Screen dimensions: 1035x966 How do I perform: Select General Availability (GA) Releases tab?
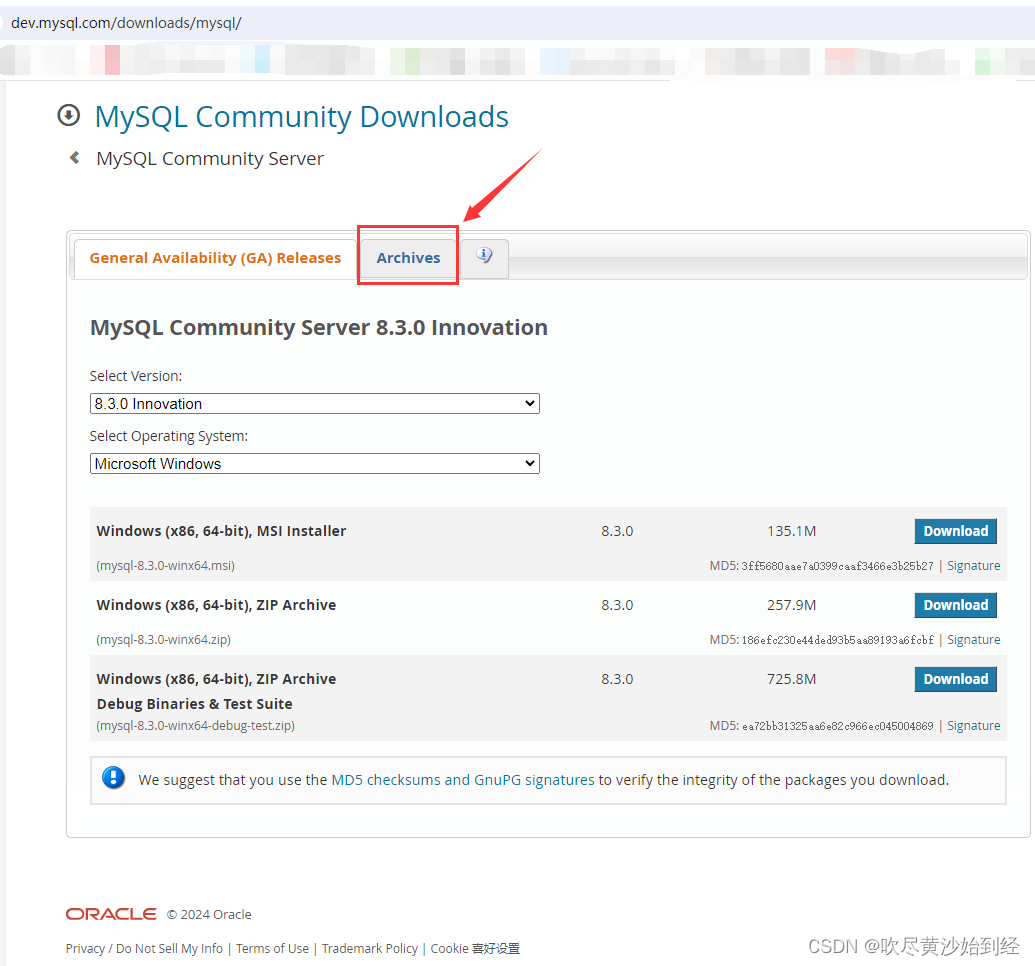coord(215,258)
